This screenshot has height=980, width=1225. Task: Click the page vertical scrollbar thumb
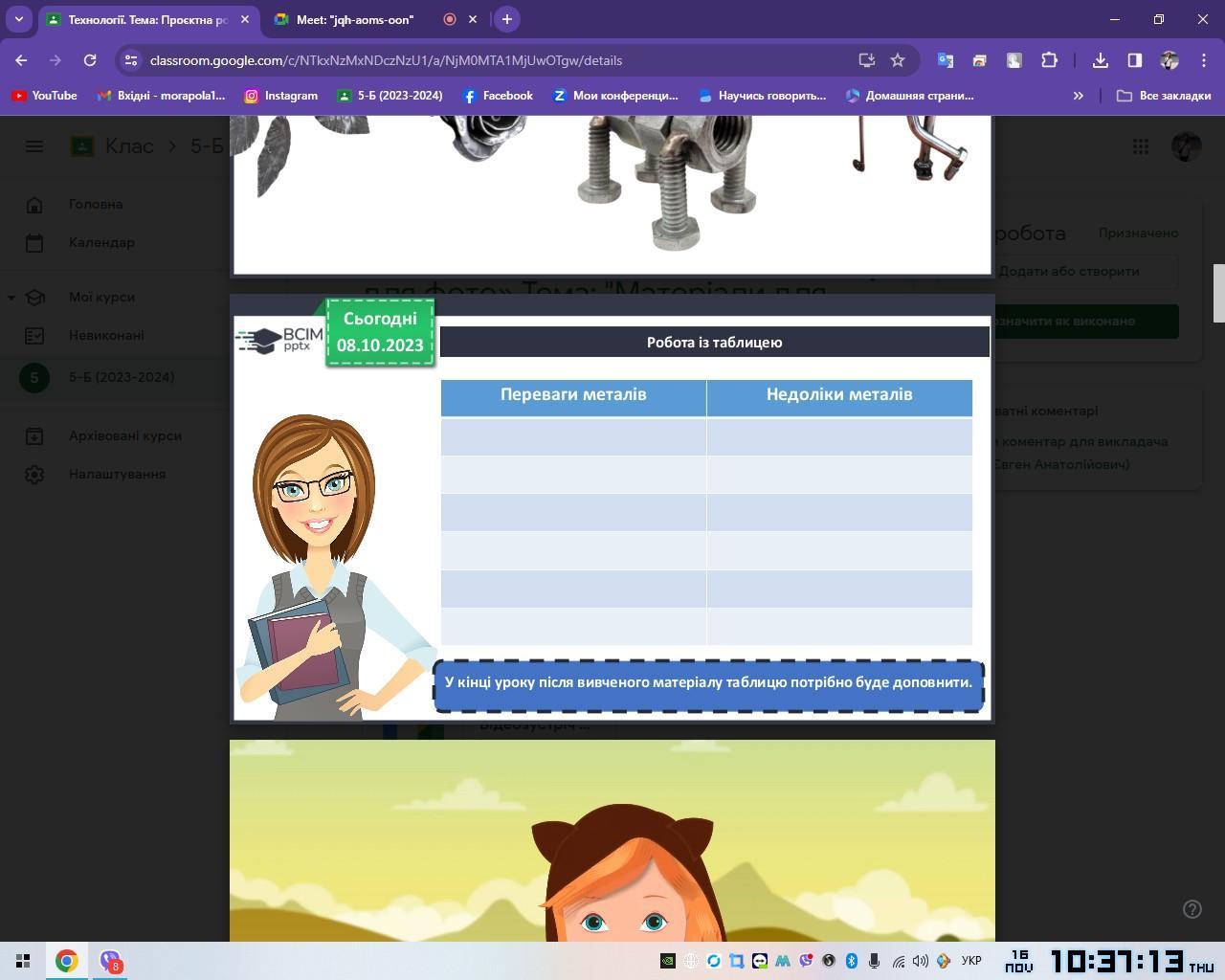1218,293
